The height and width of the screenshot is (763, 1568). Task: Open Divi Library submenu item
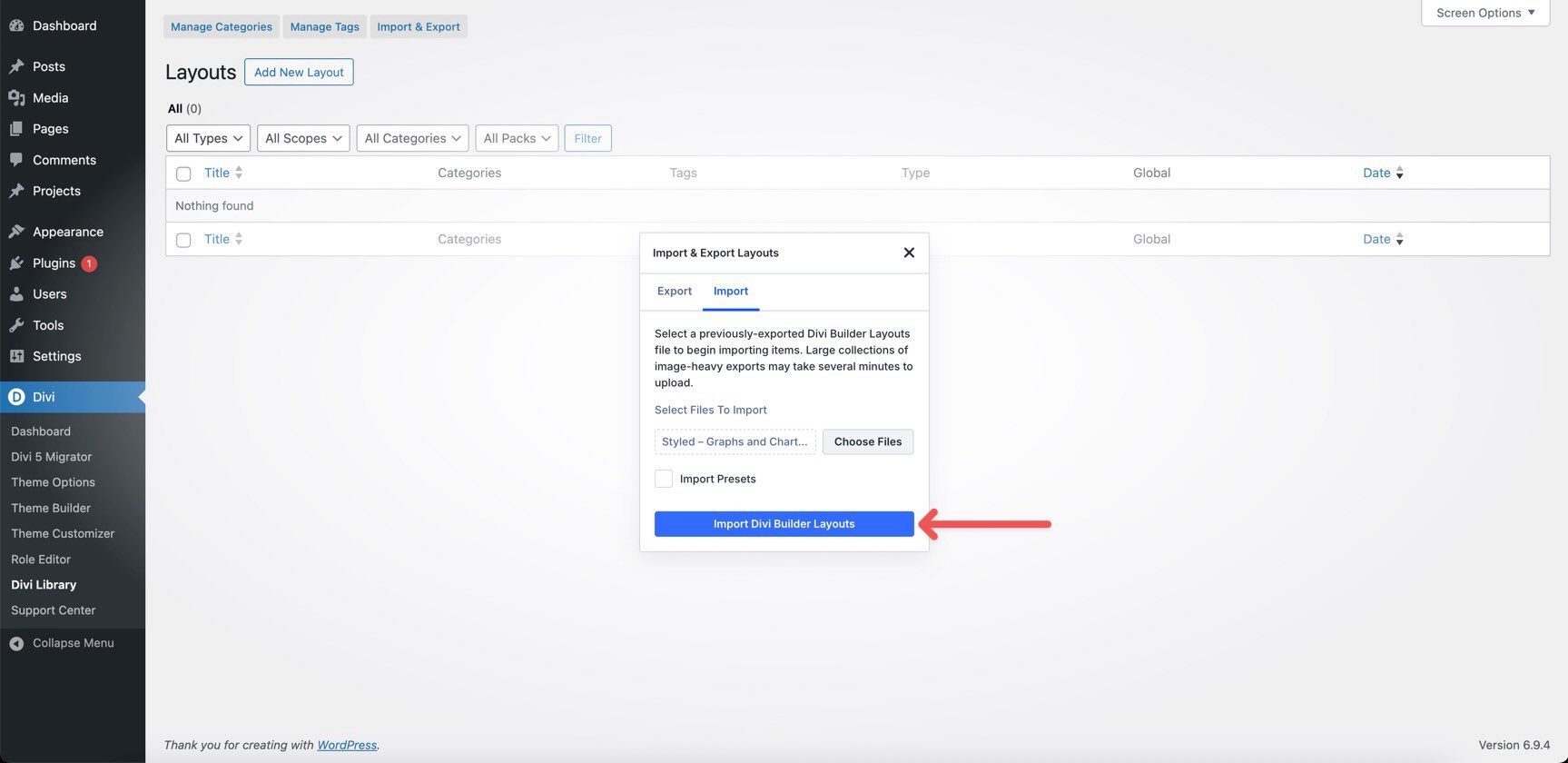pos(44,585)
